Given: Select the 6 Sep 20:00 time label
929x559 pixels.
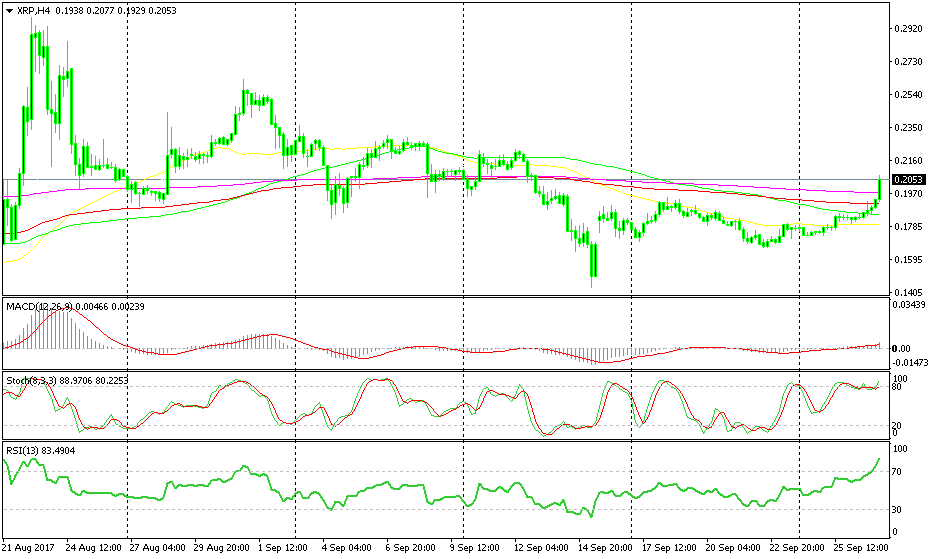Looking at the screenshot, I should pos(410,547).
